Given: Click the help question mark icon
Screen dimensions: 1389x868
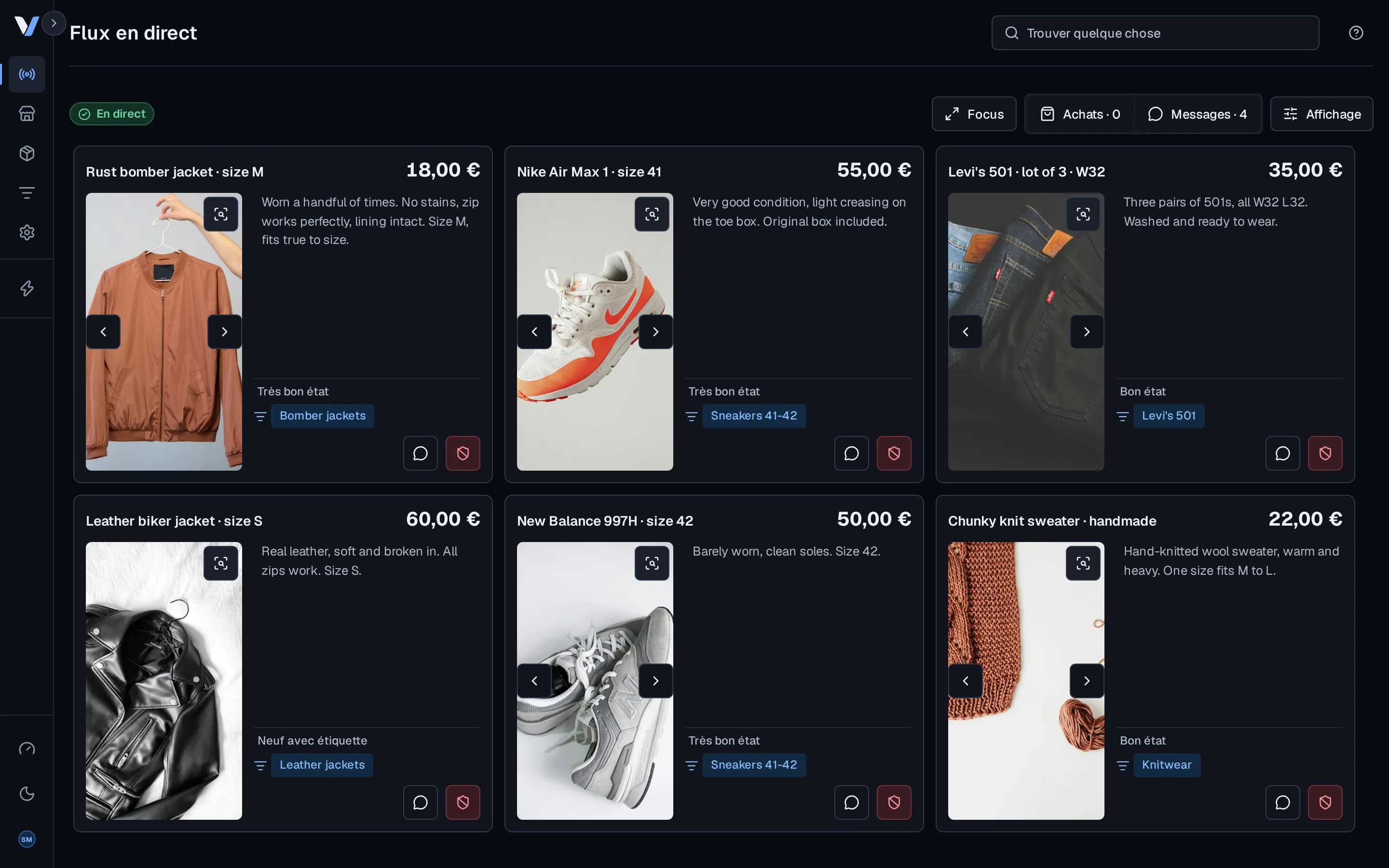Looking at the screenshot, I should (x=1356, y=33).
